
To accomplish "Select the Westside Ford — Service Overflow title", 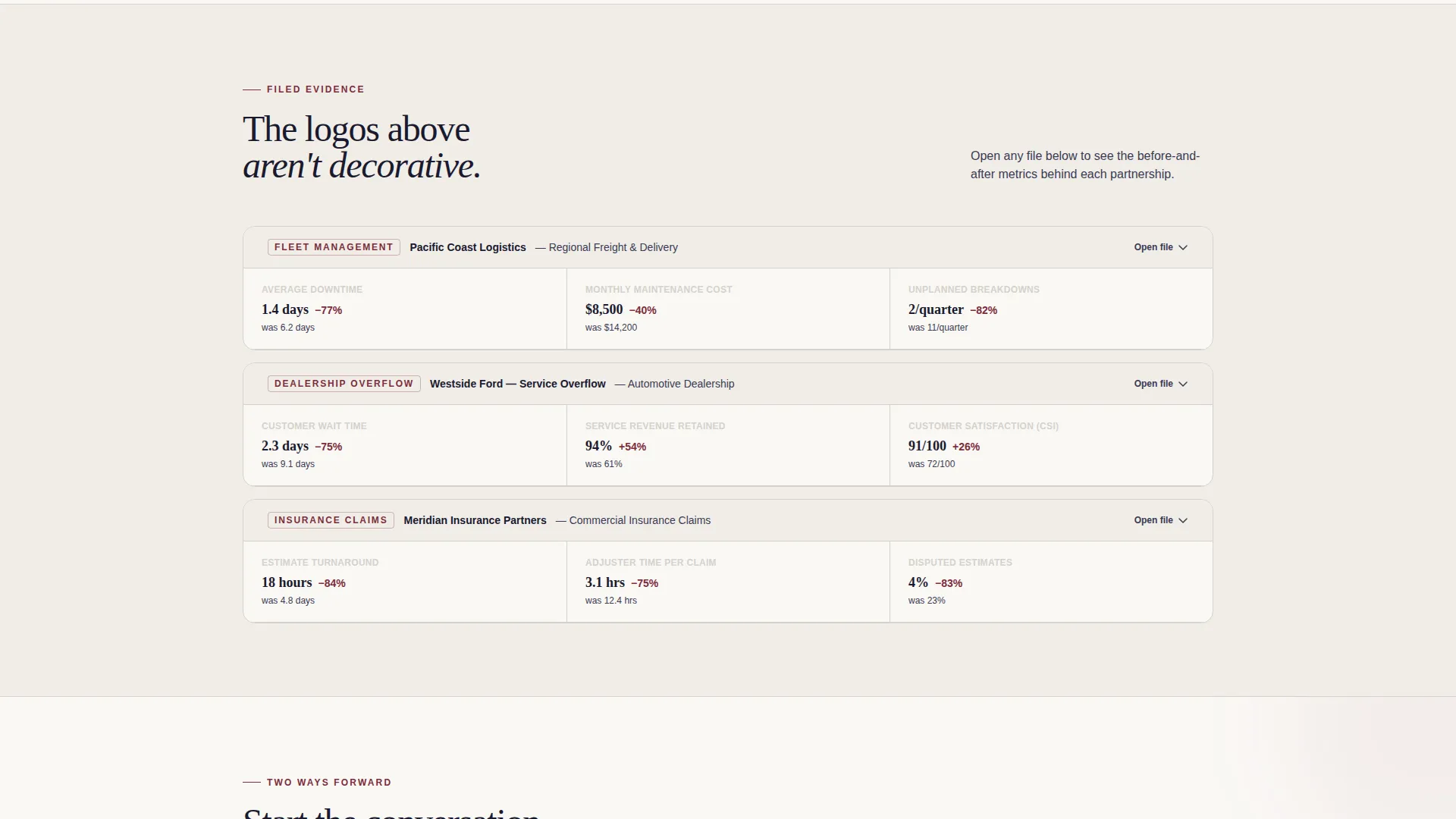I will coord(518,384).
